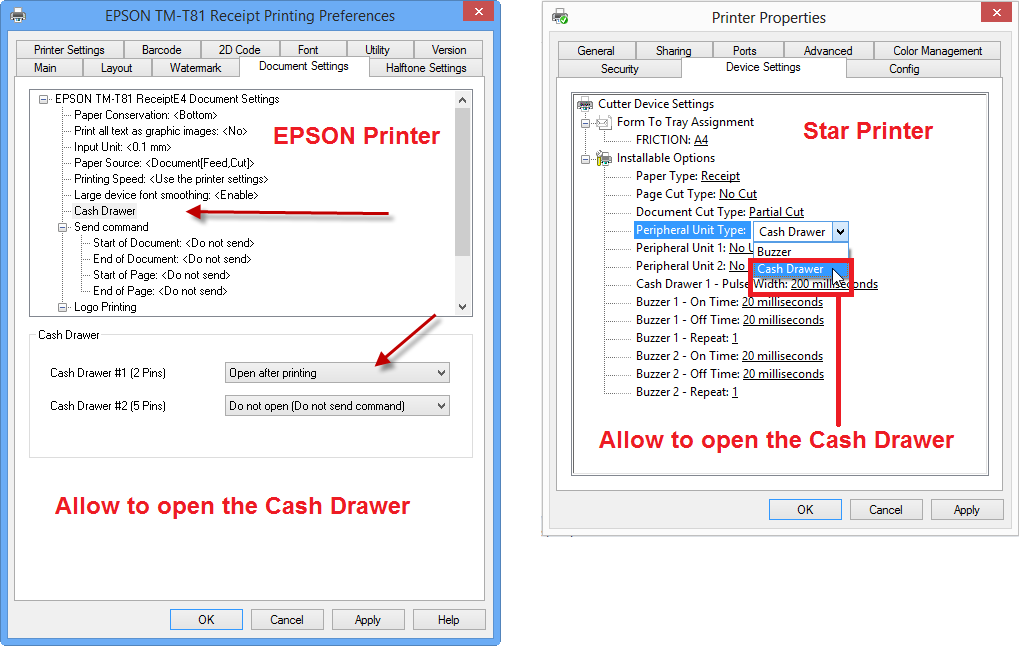Collapse the Send command tree node
The width and height of the screenshot is (1022, 646).
(63, 228)
